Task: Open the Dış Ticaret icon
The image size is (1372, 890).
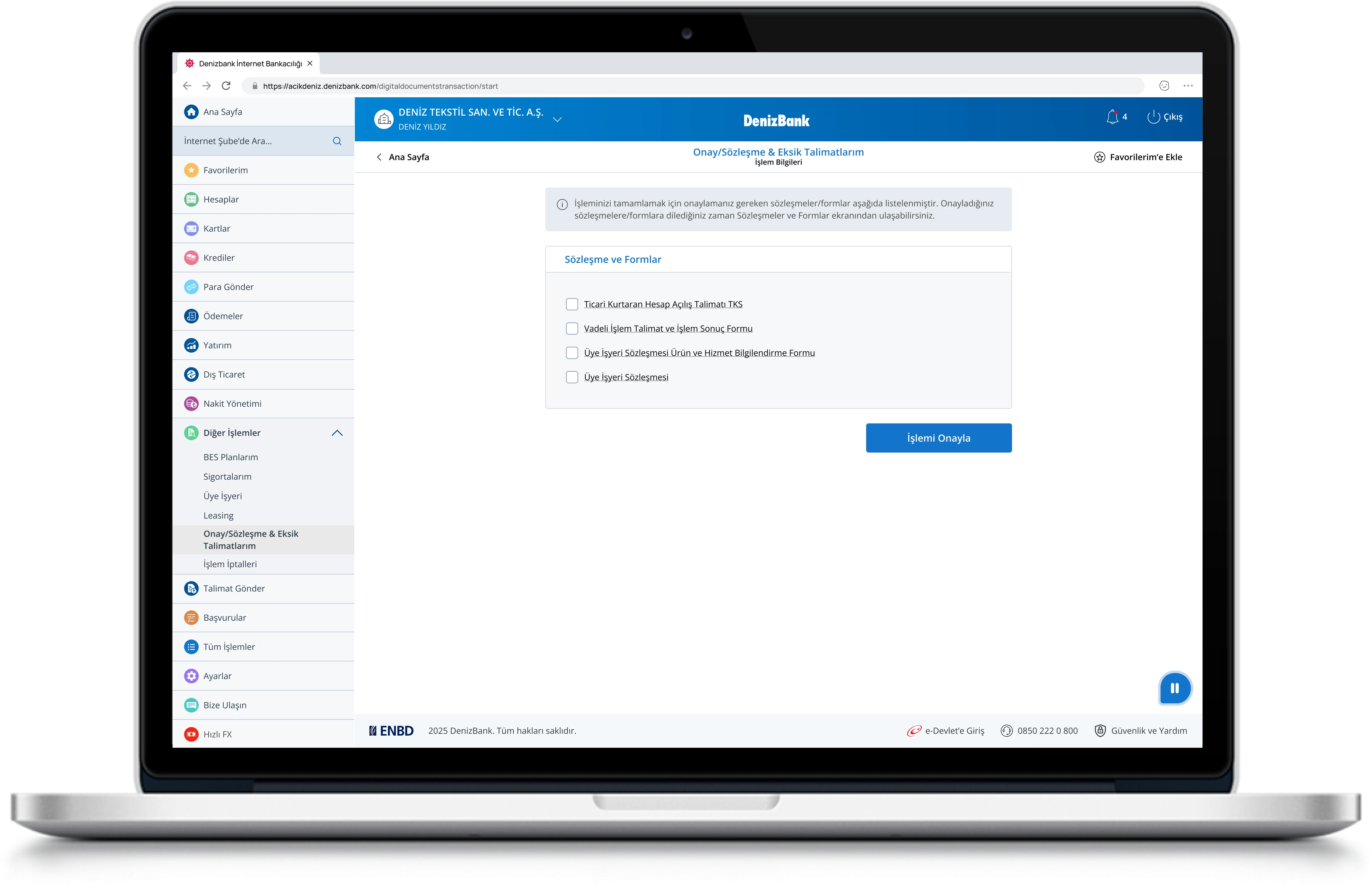Action: (x=191, y=374)
